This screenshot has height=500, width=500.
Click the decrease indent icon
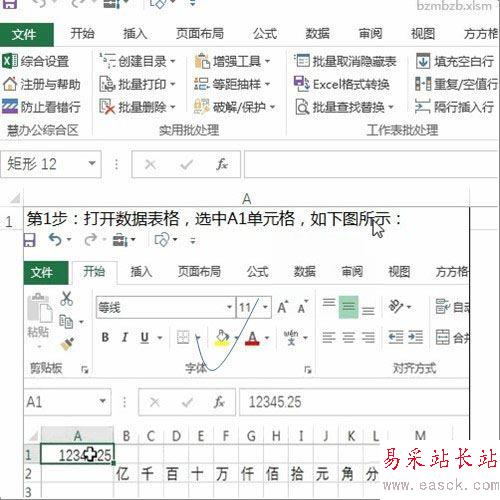[396, 337]
